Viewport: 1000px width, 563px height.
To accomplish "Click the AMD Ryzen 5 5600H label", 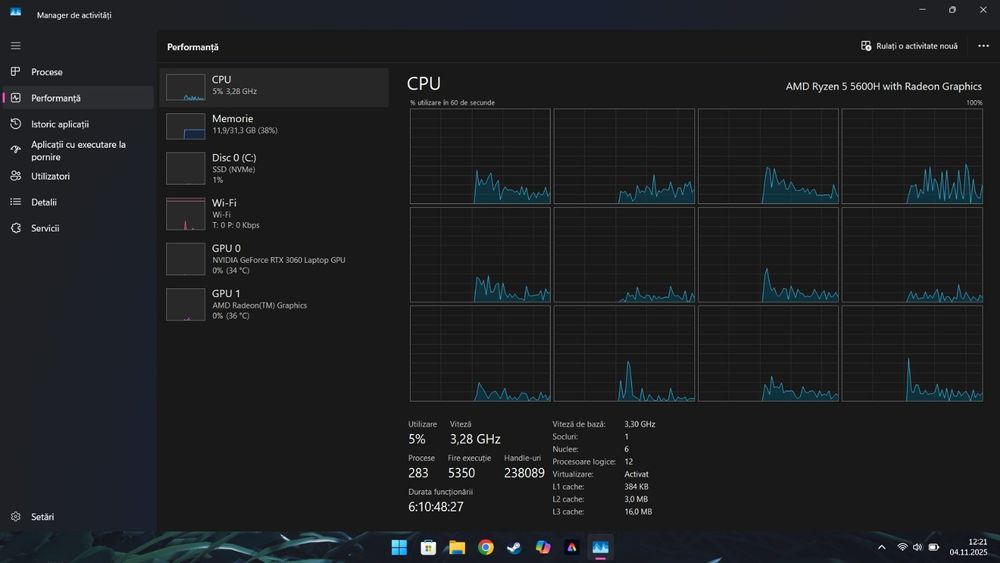I will [883, 86].
